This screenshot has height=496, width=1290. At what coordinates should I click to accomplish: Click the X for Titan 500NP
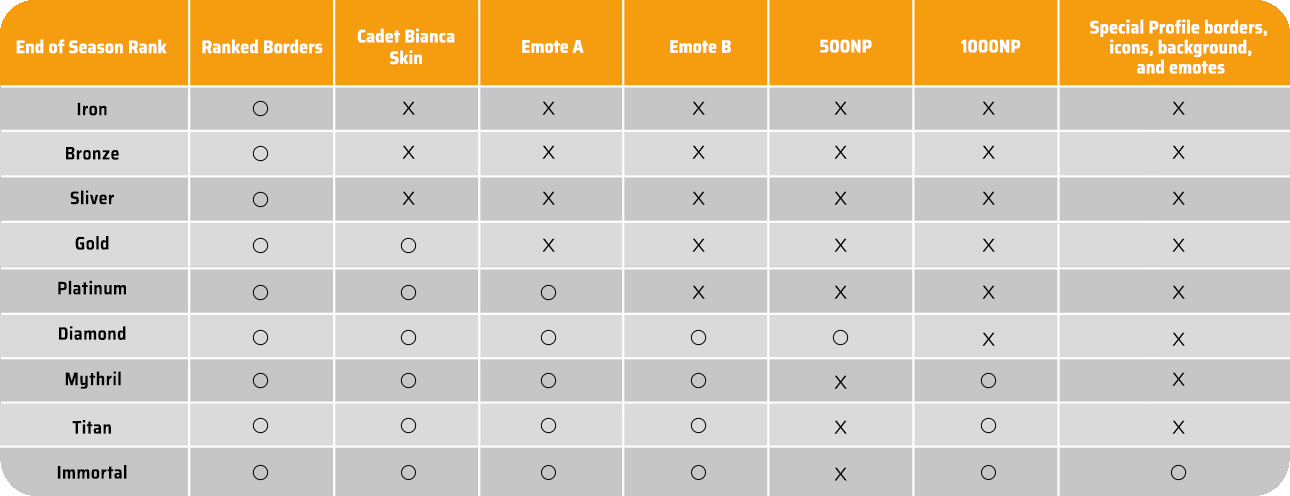[840, 428]
